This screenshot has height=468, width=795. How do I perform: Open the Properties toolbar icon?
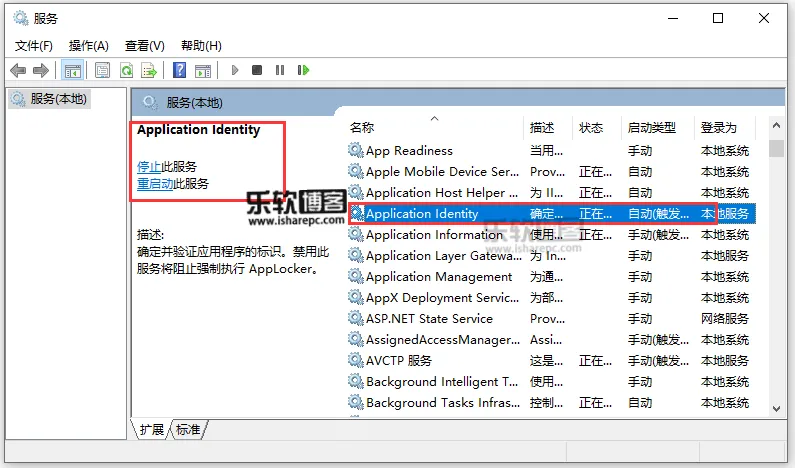point(102,70)
